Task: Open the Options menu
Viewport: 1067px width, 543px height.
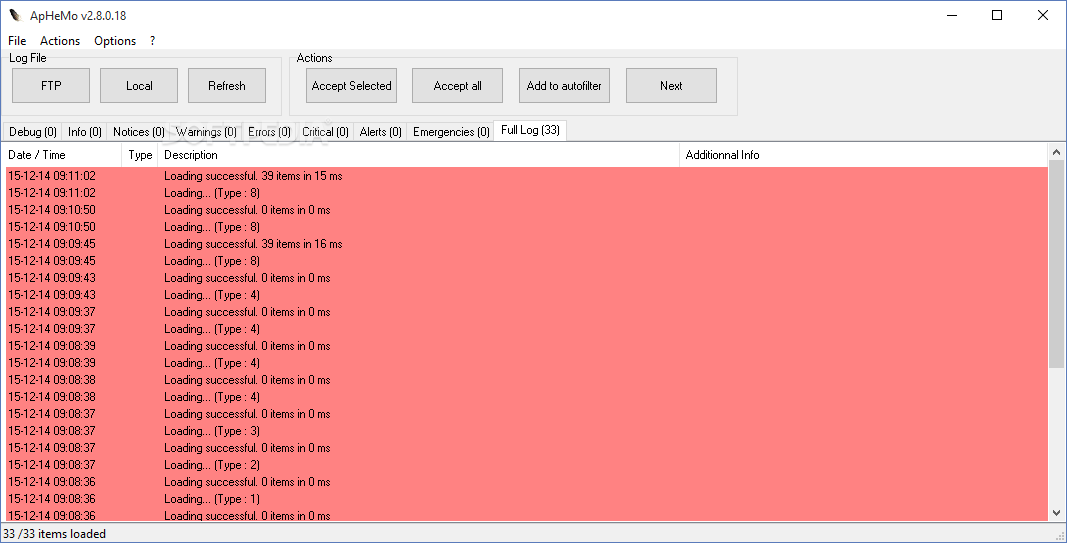Action: pyautogui.click(x=115, y=41)
